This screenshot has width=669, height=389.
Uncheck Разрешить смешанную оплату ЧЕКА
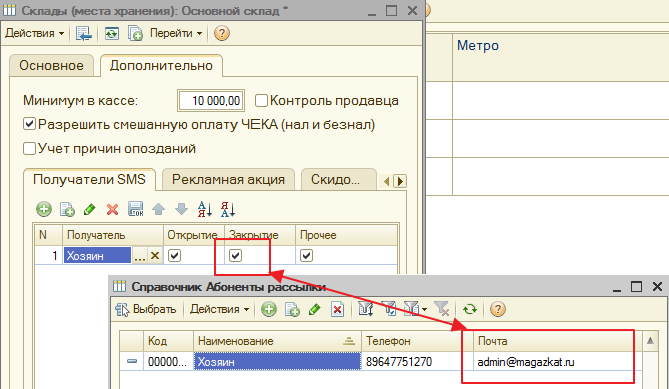coord(29,125)
